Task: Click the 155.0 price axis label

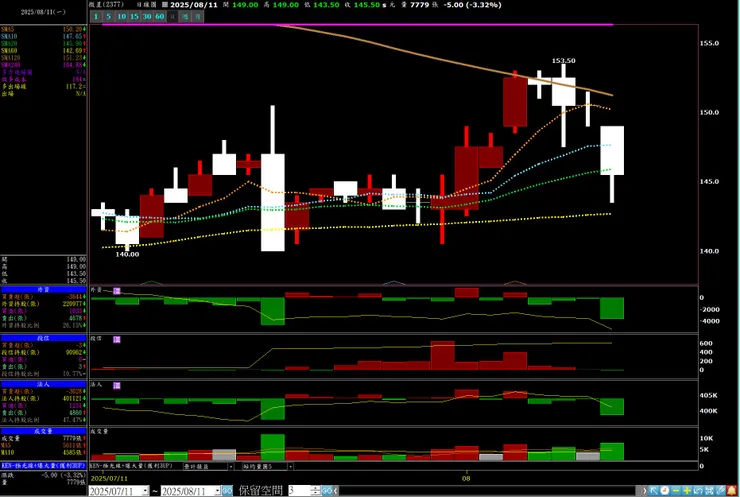Action: click(x=709, y=43)
